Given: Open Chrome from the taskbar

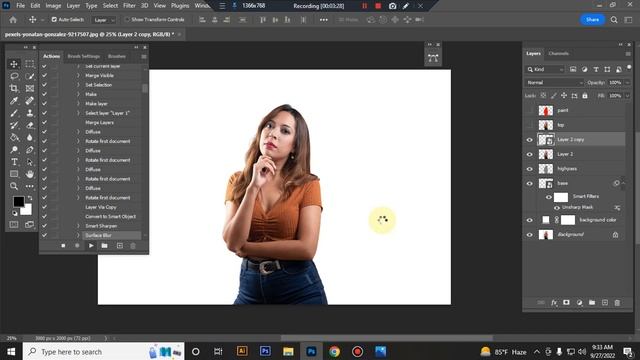Looking at the screenshot, I should (334, 351).
